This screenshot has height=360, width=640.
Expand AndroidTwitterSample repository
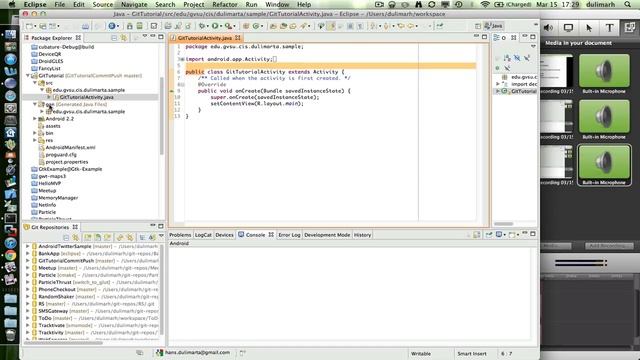(28, 246)
